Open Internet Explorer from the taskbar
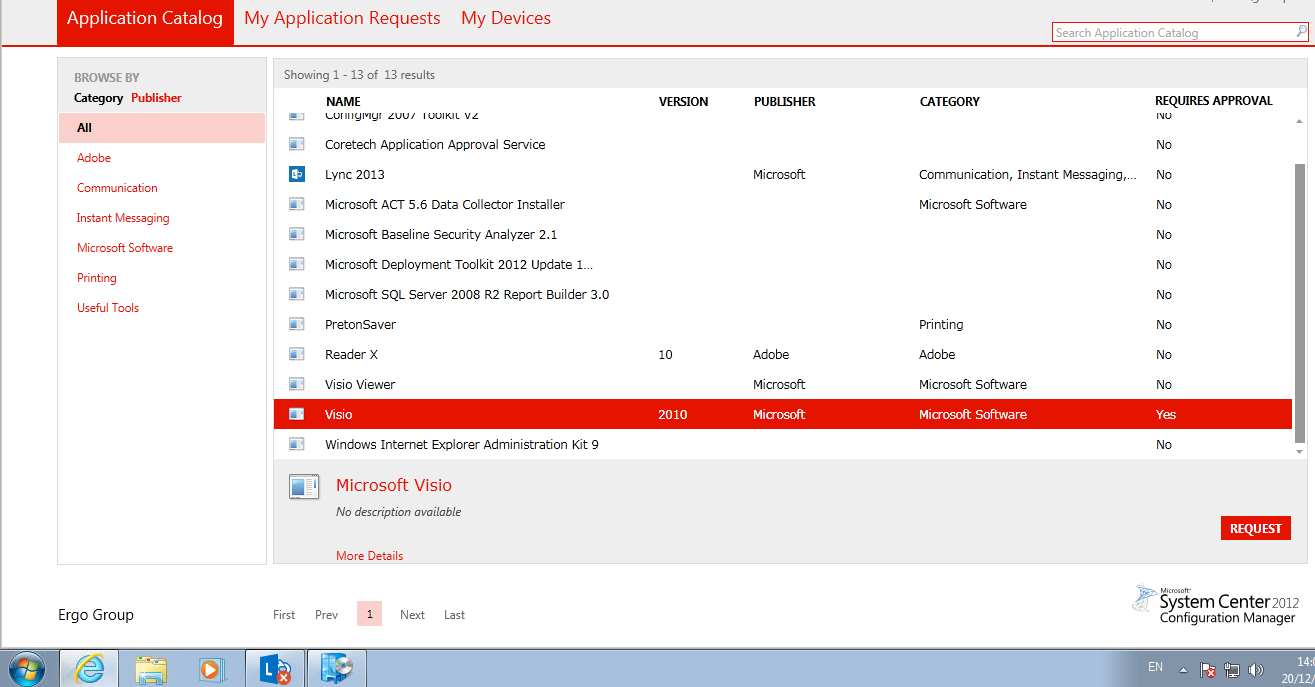This screenshot has height=687, width=1315. [89, 668]
